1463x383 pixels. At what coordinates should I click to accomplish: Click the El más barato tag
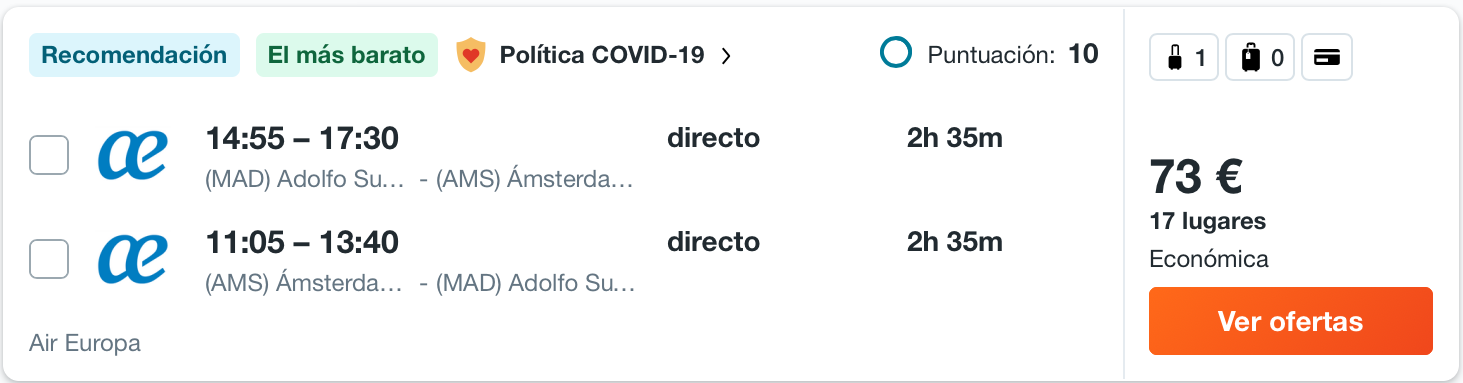pos(347,55)
